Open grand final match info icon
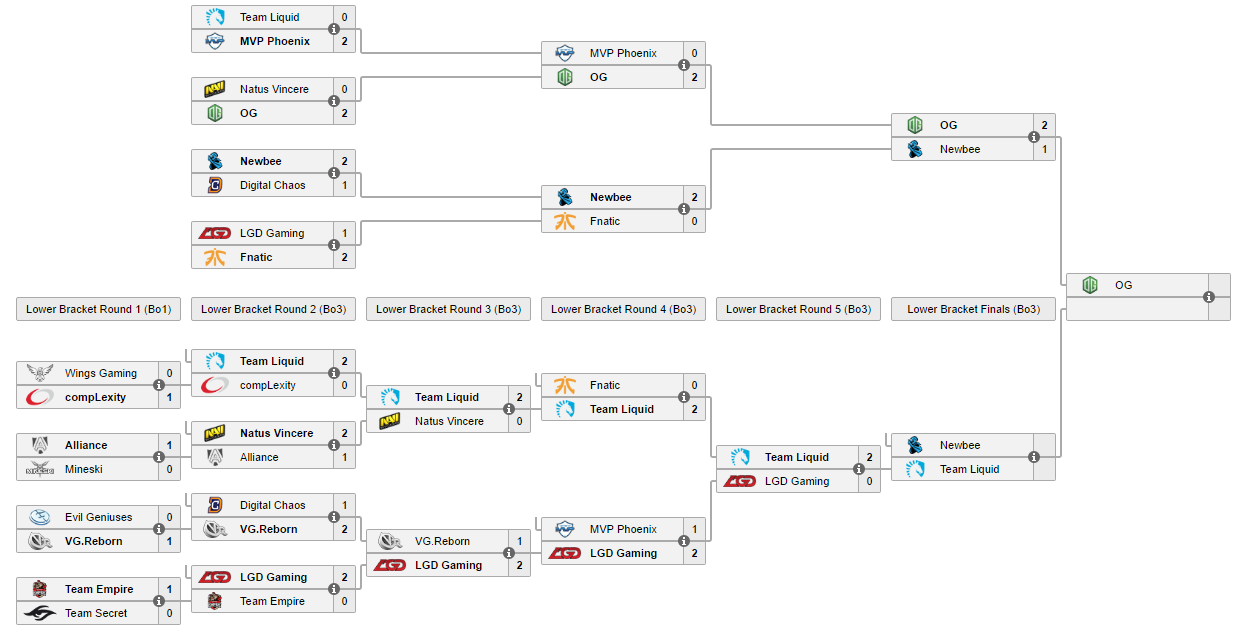1233x633 pixels. pos(1209,297)
